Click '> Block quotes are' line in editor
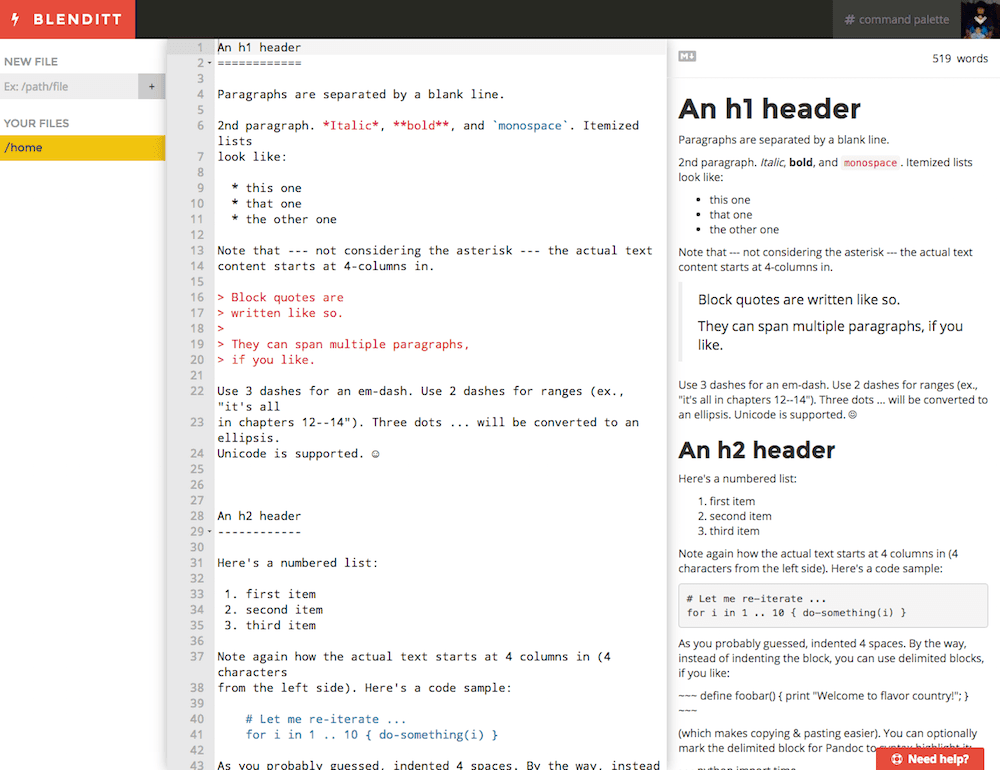The image size is (1000, 770). pos(281,297)
